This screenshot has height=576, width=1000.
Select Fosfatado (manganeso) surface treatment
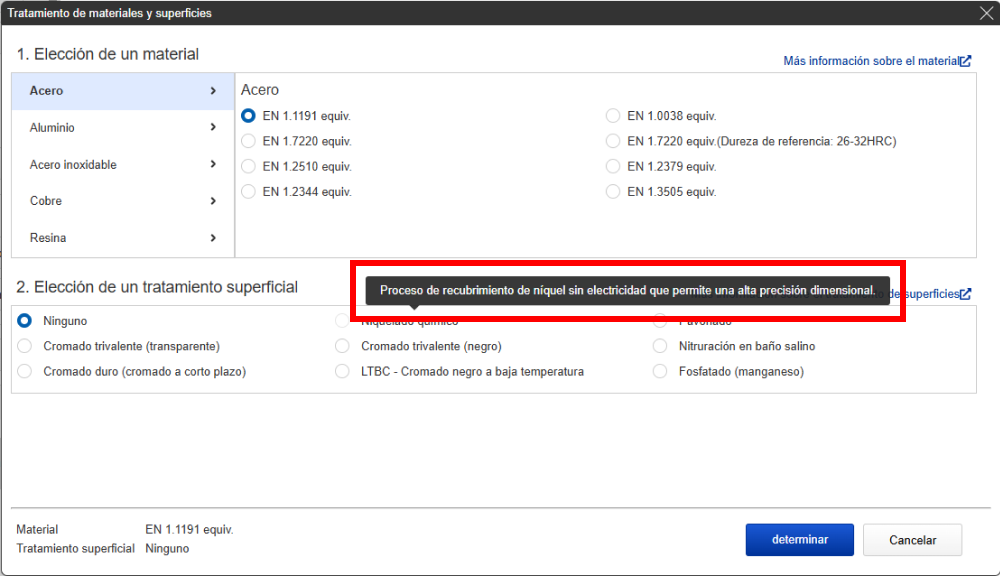(x=660, y=371)
